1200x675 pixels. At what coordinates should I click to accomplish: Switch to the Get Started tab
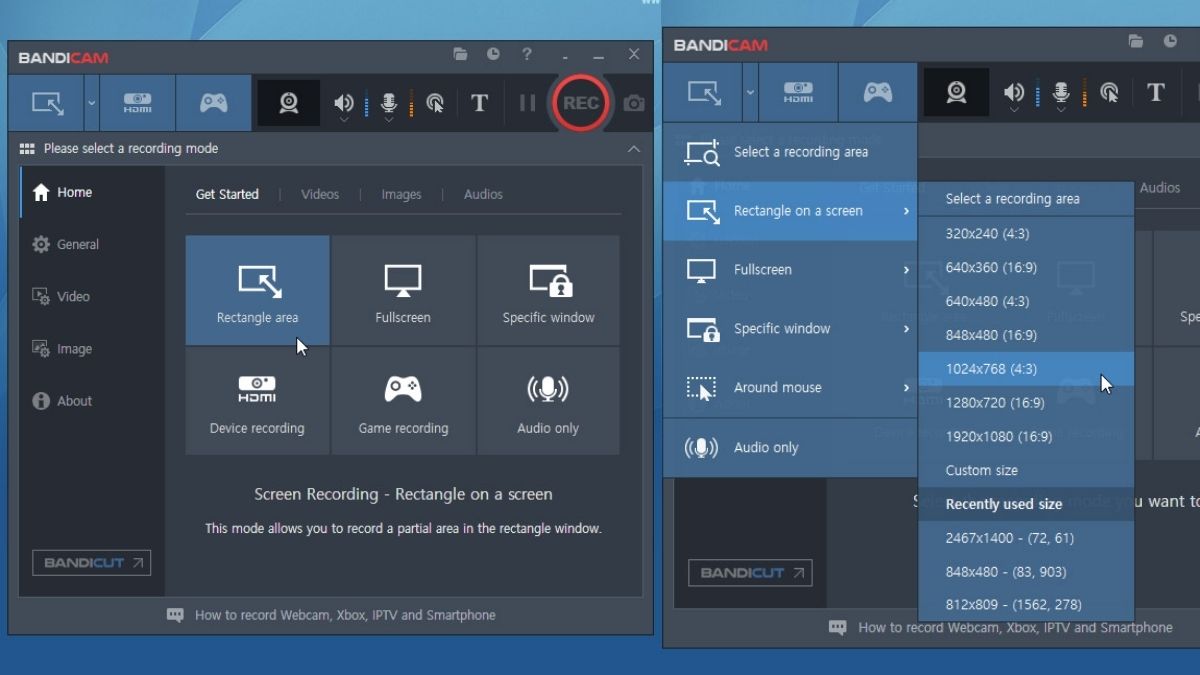[x=227, y=194]
